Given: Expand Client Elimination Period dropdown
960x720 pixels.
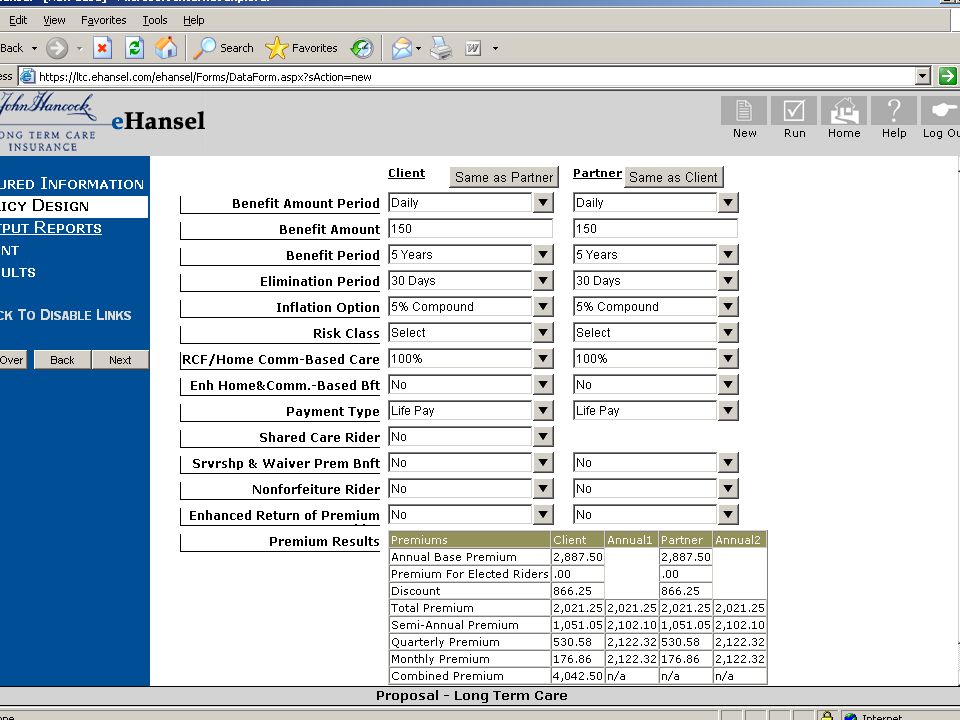Looking at the screenshot, I should point(543,280).
